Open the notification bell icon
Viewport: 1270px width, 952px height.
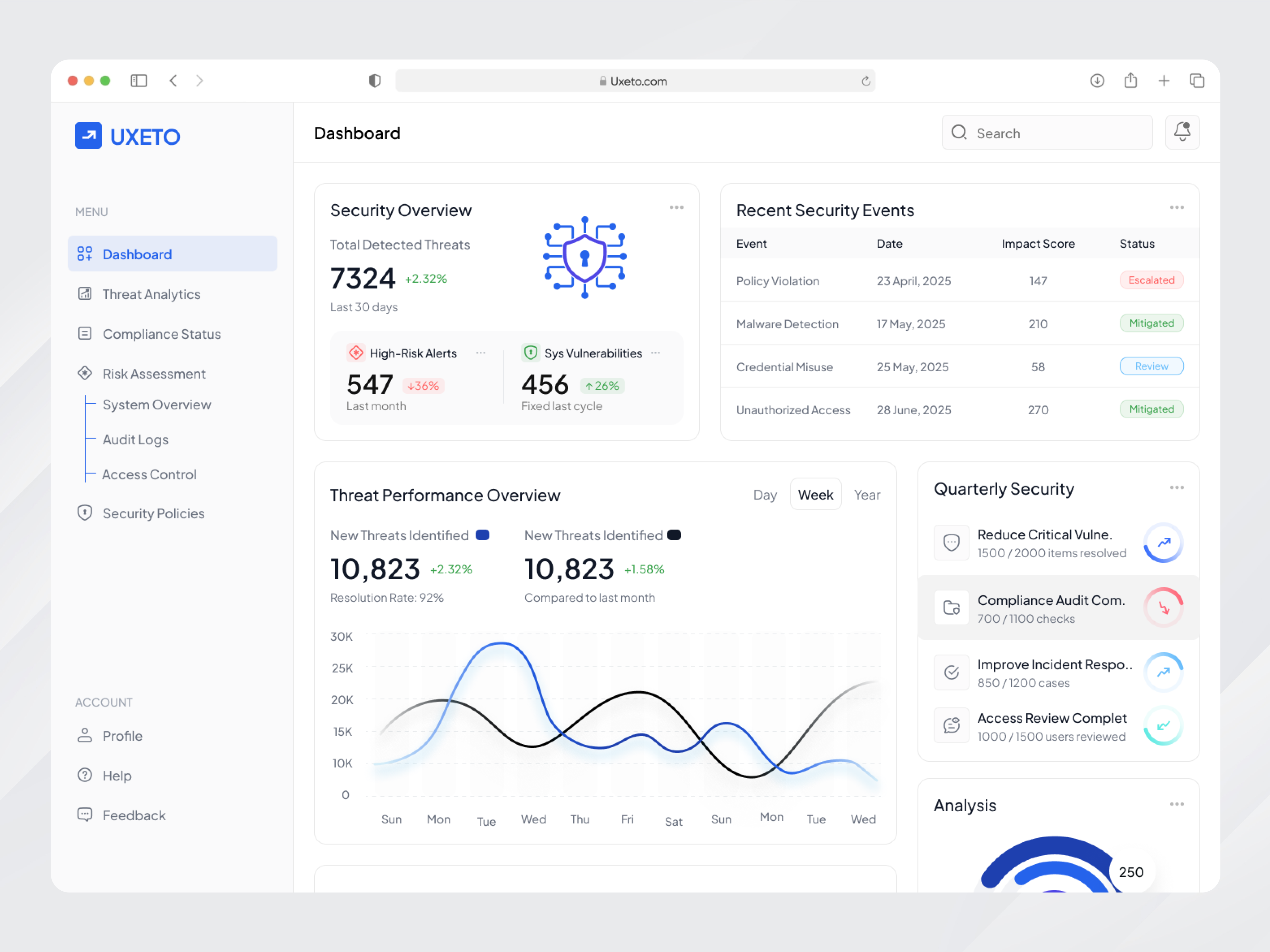tap(1182, 132)
